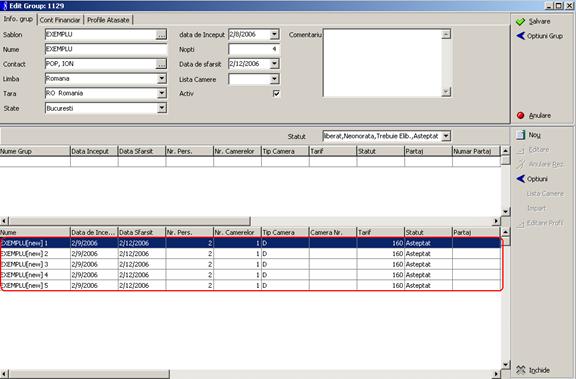Expand the Lista Camere dropdown
Viewport: 576px width, 379px height.
[x=274, y=79]
